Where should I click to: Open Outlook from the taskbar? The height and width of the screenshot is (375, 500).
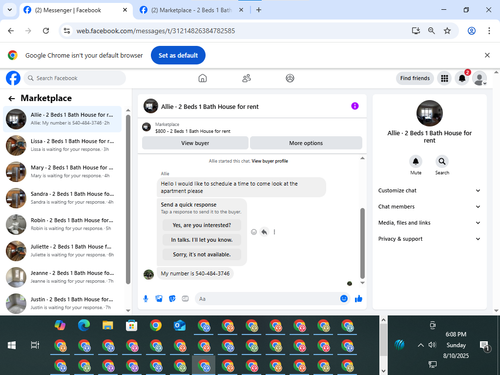(180, 325)
